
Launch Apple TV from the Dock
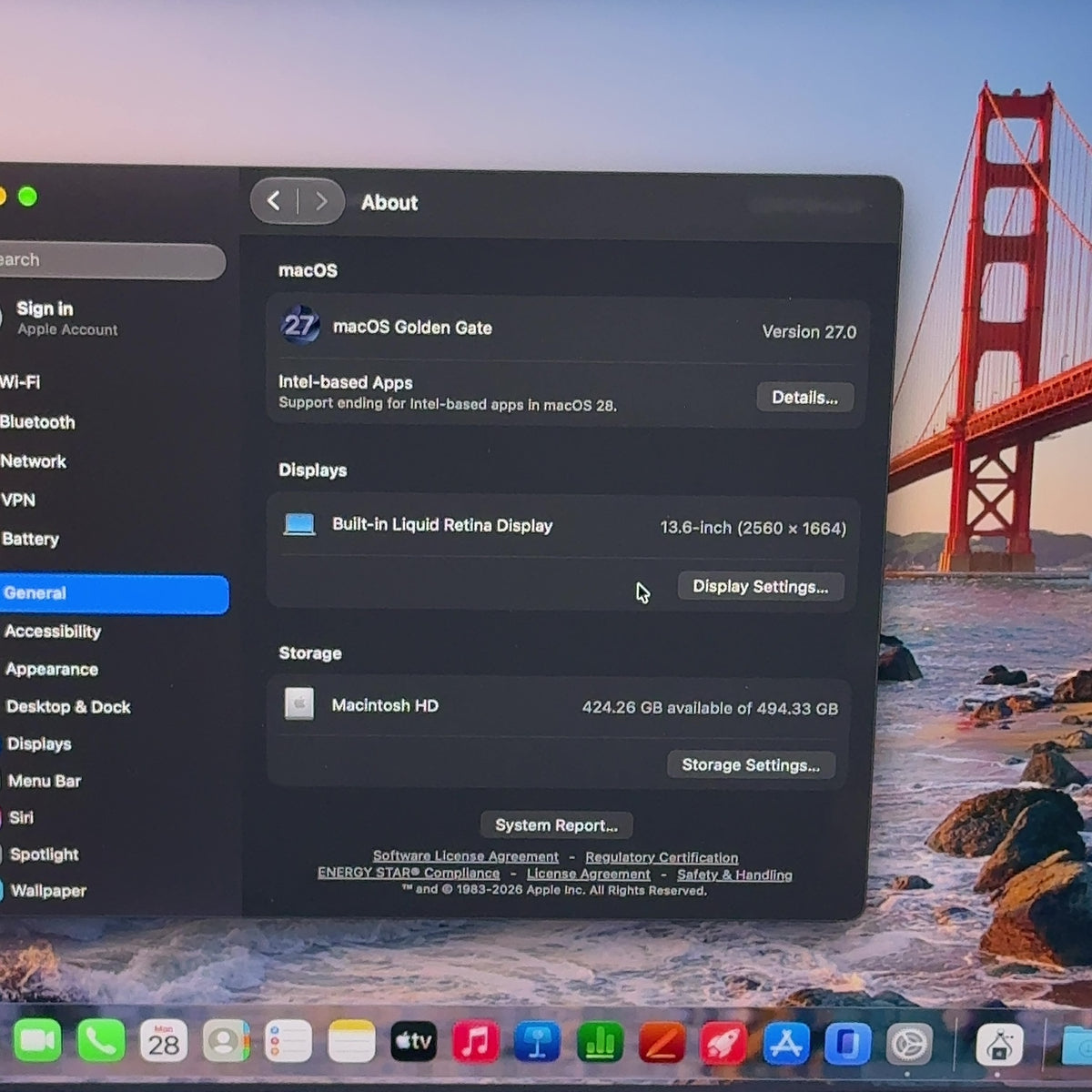point(413,1042)
